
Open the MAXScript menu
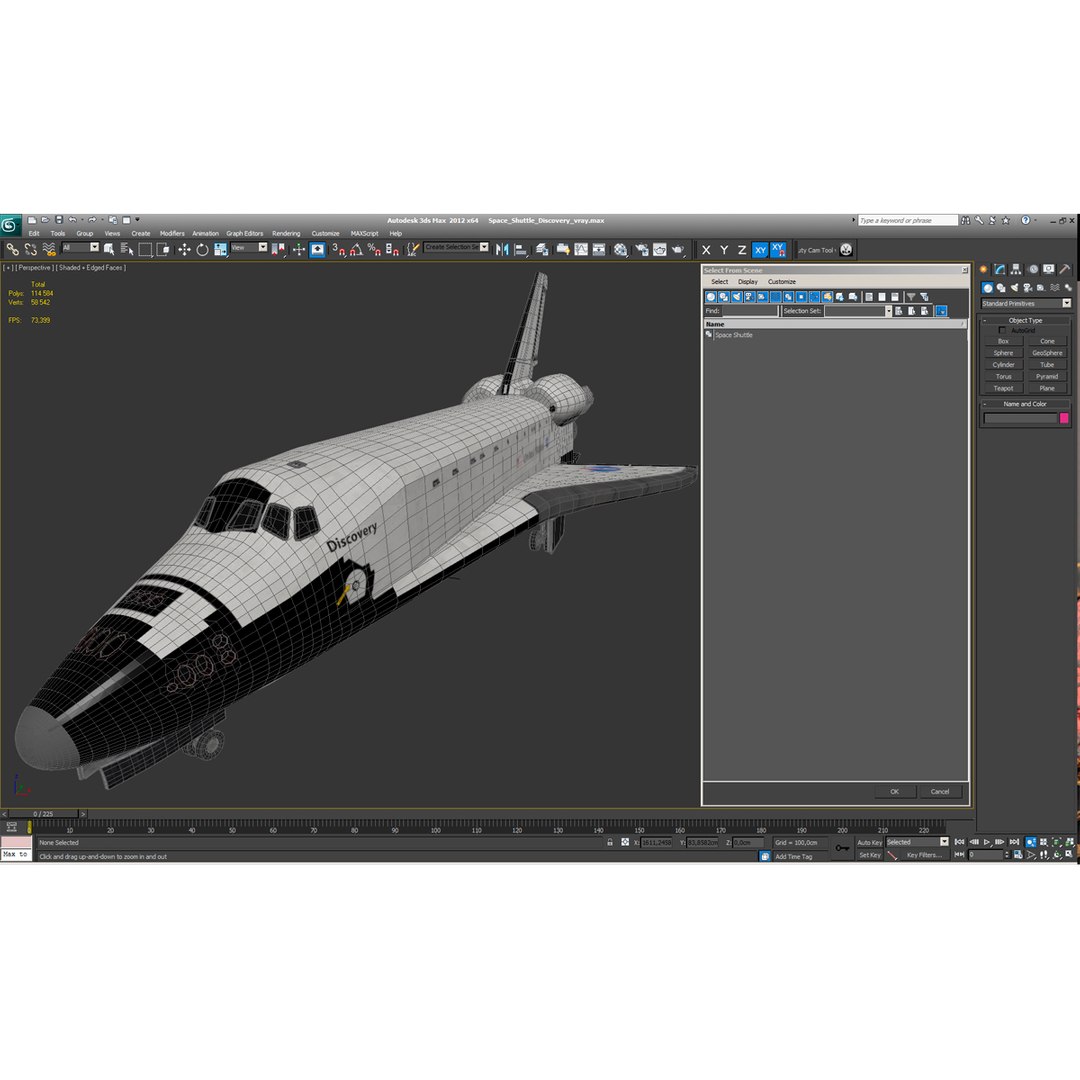click(364, 233)
